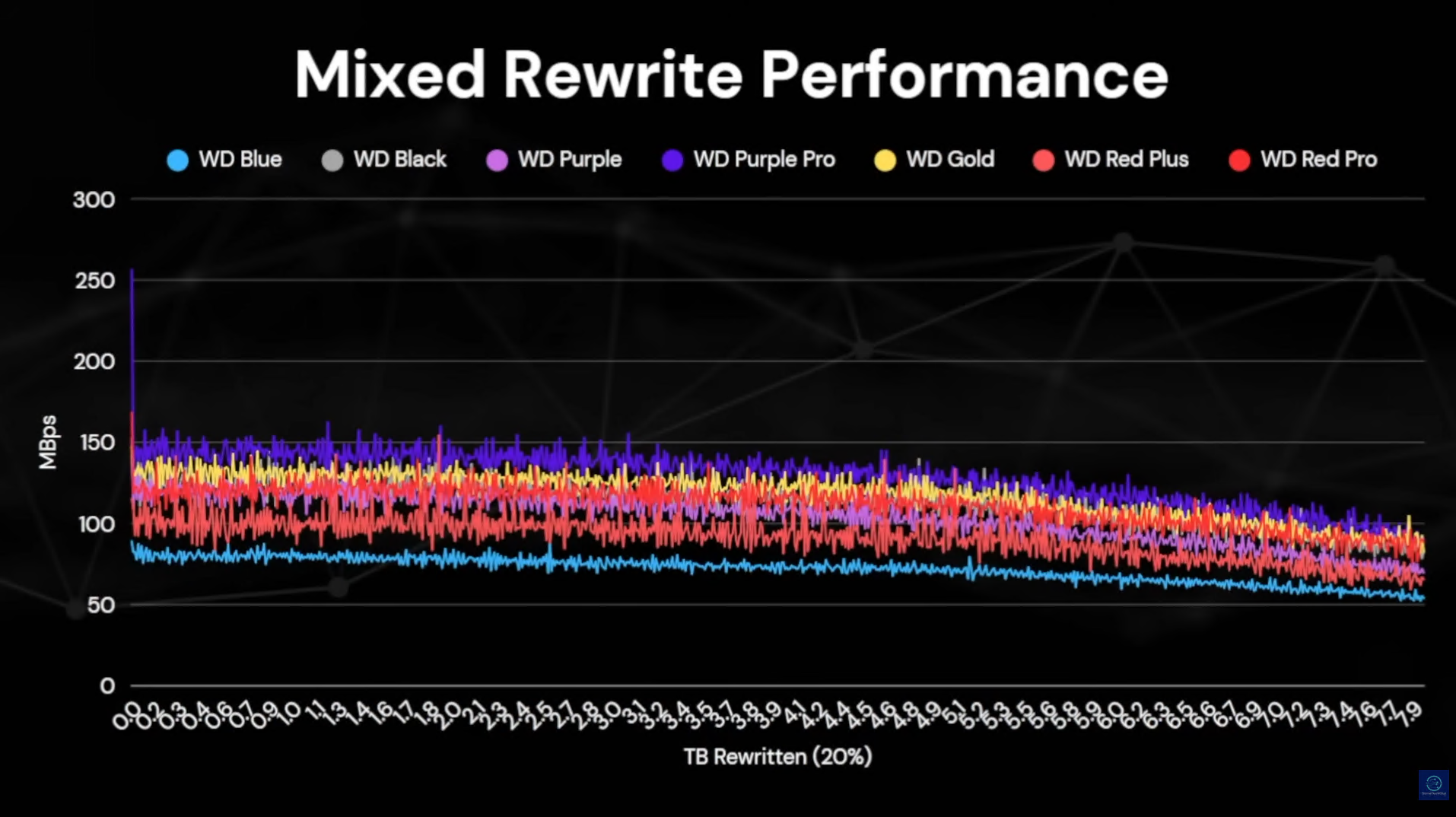Click the 250 y-axis value
The width and height of the screenshot is (1456, 817).
point(94,281)
